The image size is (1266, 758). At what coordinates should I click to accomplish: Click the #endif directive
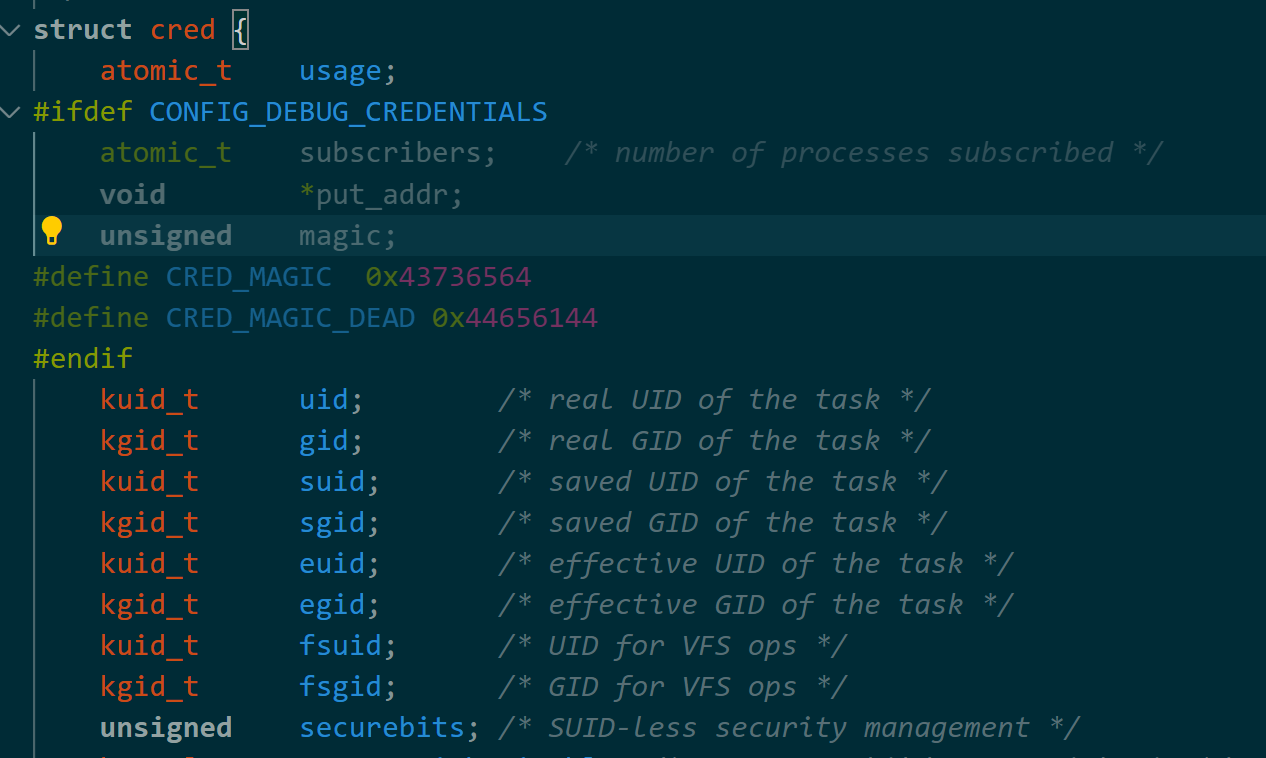pyautogui.click(x=83, y=358)
